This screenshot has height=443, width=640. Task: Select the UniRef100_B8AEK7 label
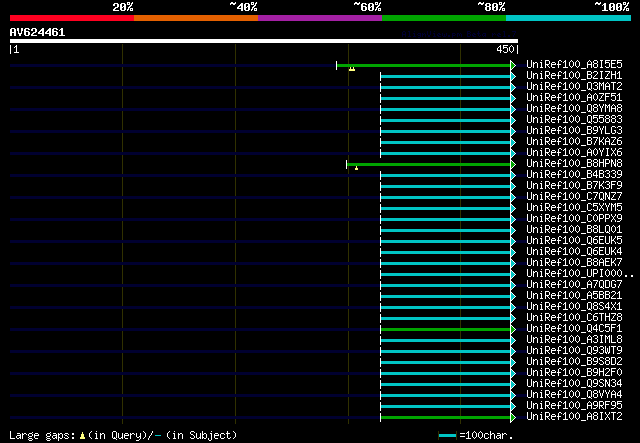click(574, 263)
